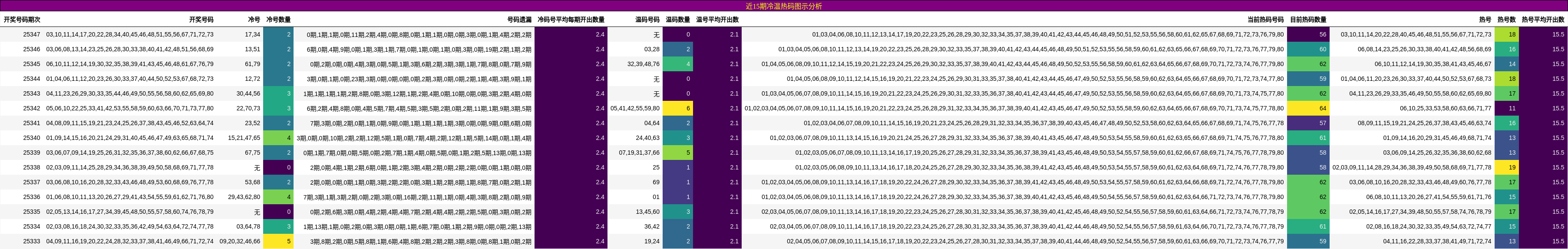Select warm numbers cell 07,19,31,37,66
The width and height of the screenshot is (1568, 249).
(x=639, y=153)
